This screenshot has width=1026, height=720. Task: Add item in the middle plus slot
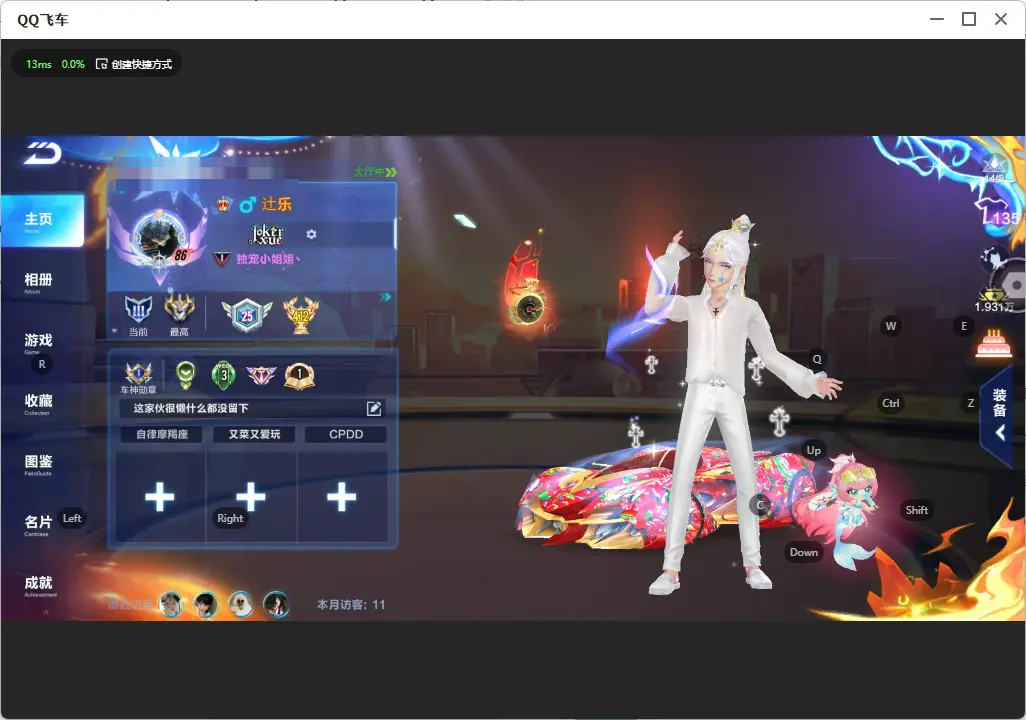(x=251, y=497)
